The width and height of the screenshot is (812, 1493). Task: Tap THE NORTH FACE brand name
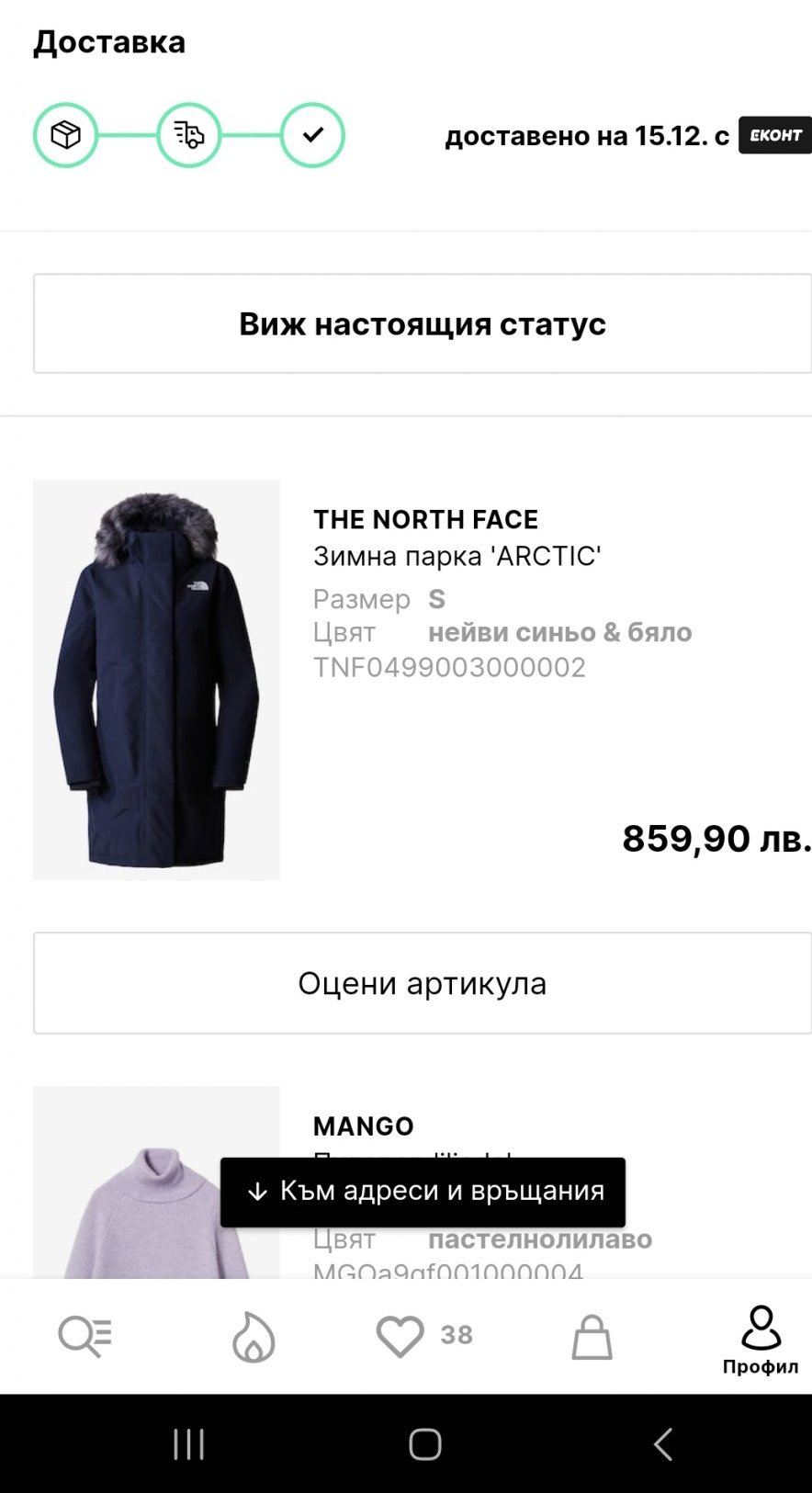tap(425, 519)
